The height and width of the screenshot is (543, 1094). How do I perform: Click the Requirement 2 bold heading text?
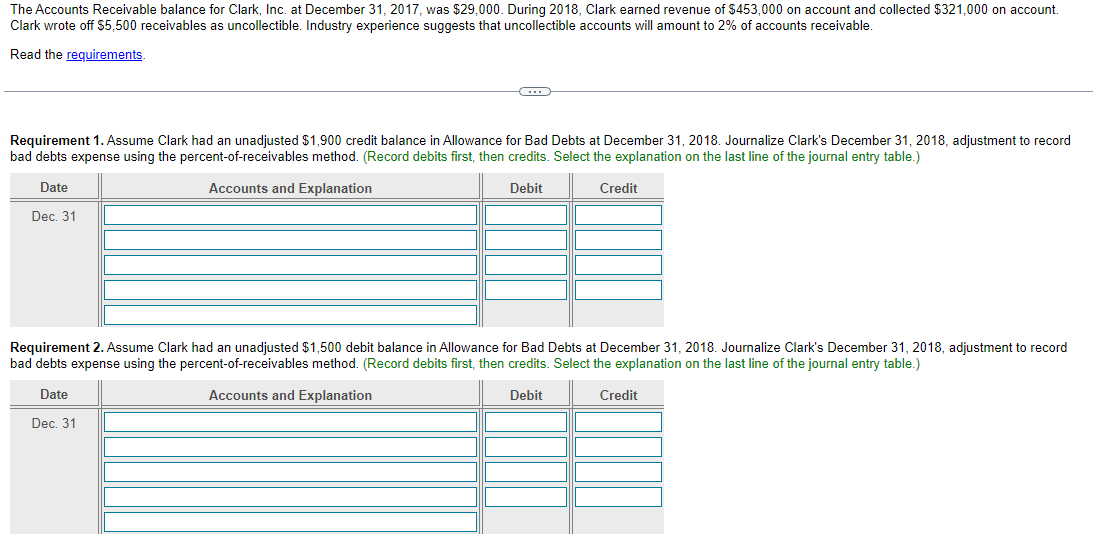pos(57,348)
